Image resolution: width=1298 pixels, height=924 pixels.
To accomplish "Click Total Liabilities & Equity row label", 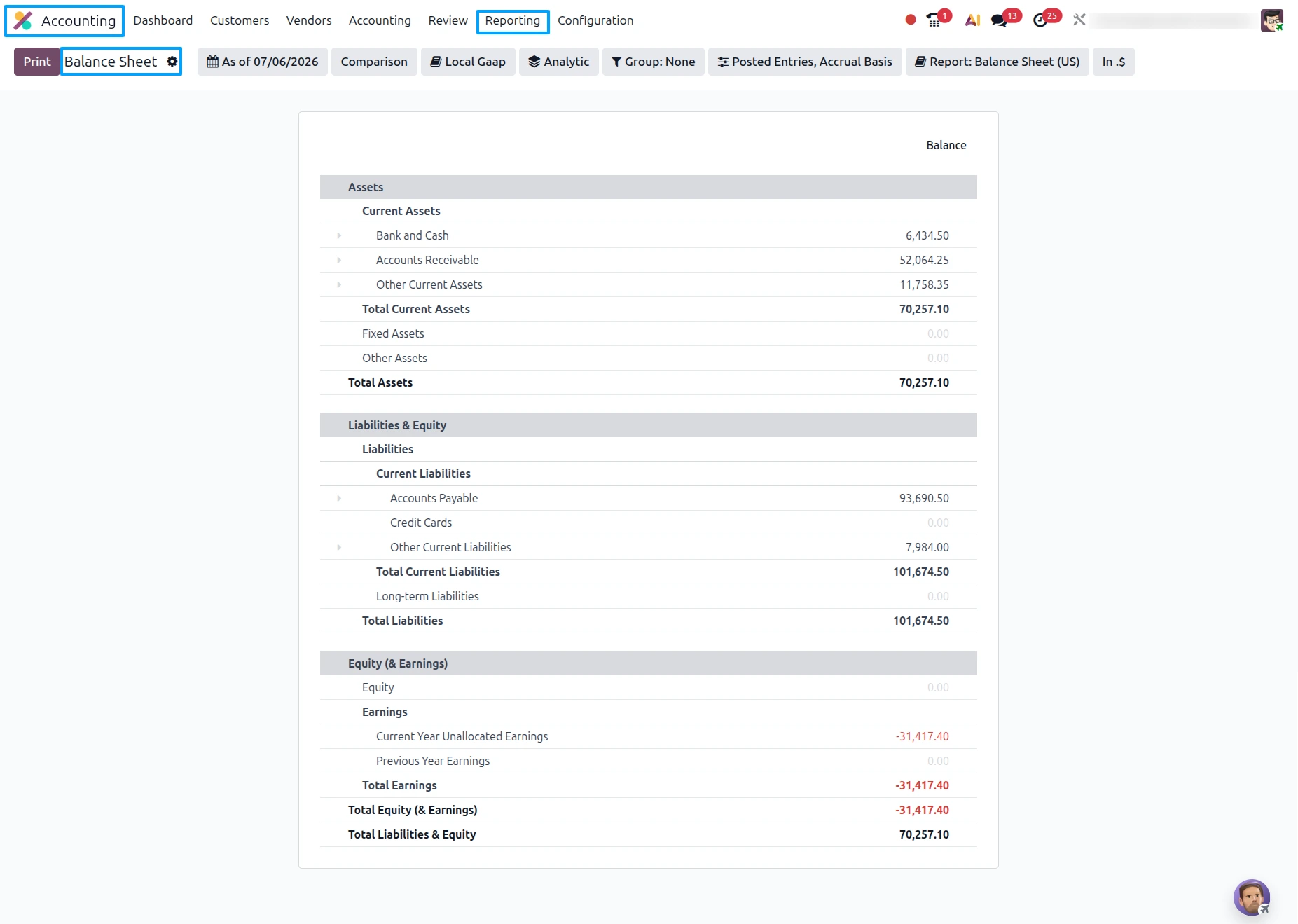I will pos(412,834).
